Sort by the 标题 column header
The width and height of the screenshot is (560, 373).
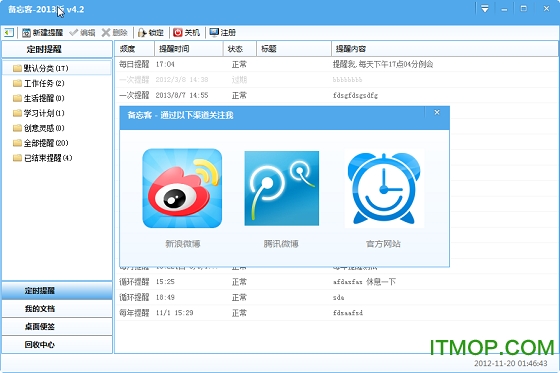click(x=294, y=49)
